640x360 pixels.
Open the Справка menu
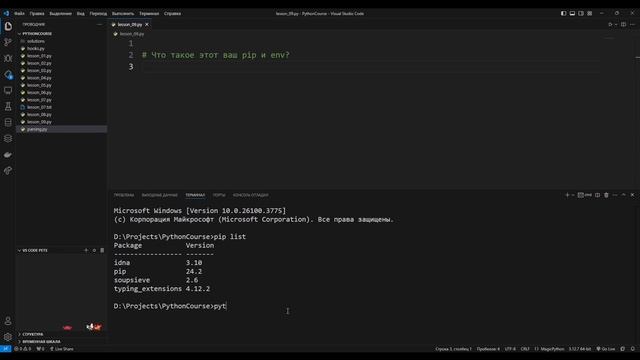173,13
